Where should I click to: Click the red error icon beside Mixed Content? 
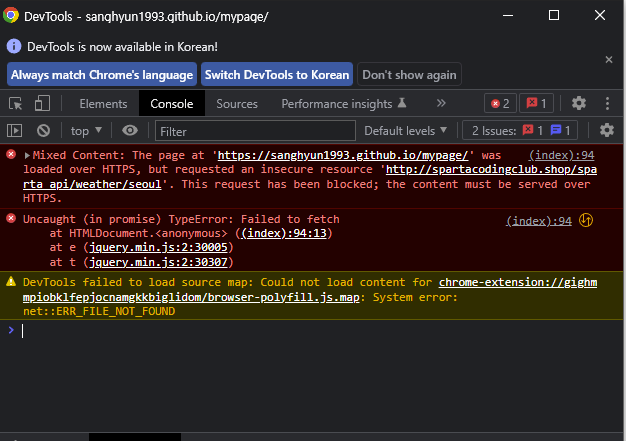coord(11,154)
